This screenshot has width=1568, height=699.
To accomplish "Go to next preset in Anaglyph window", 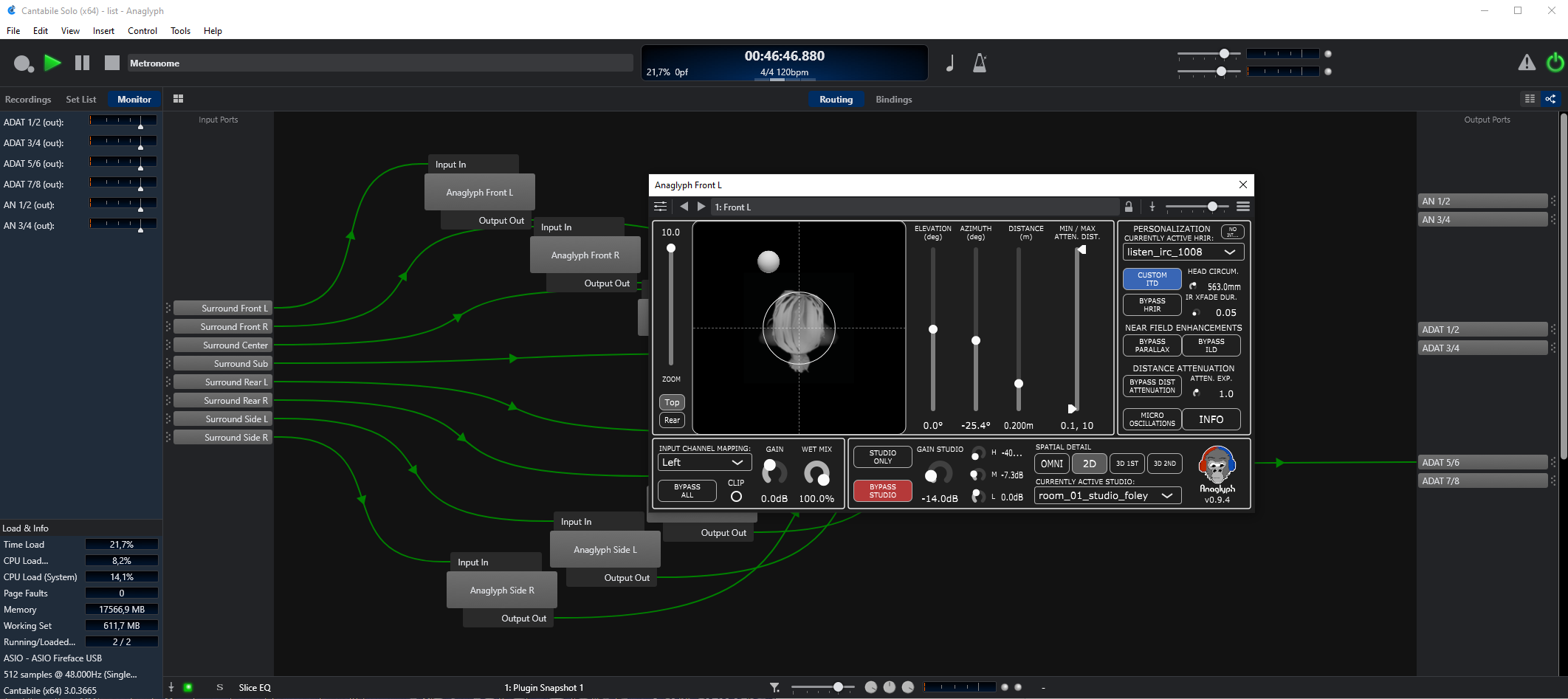I will click(x=701, y=207).
